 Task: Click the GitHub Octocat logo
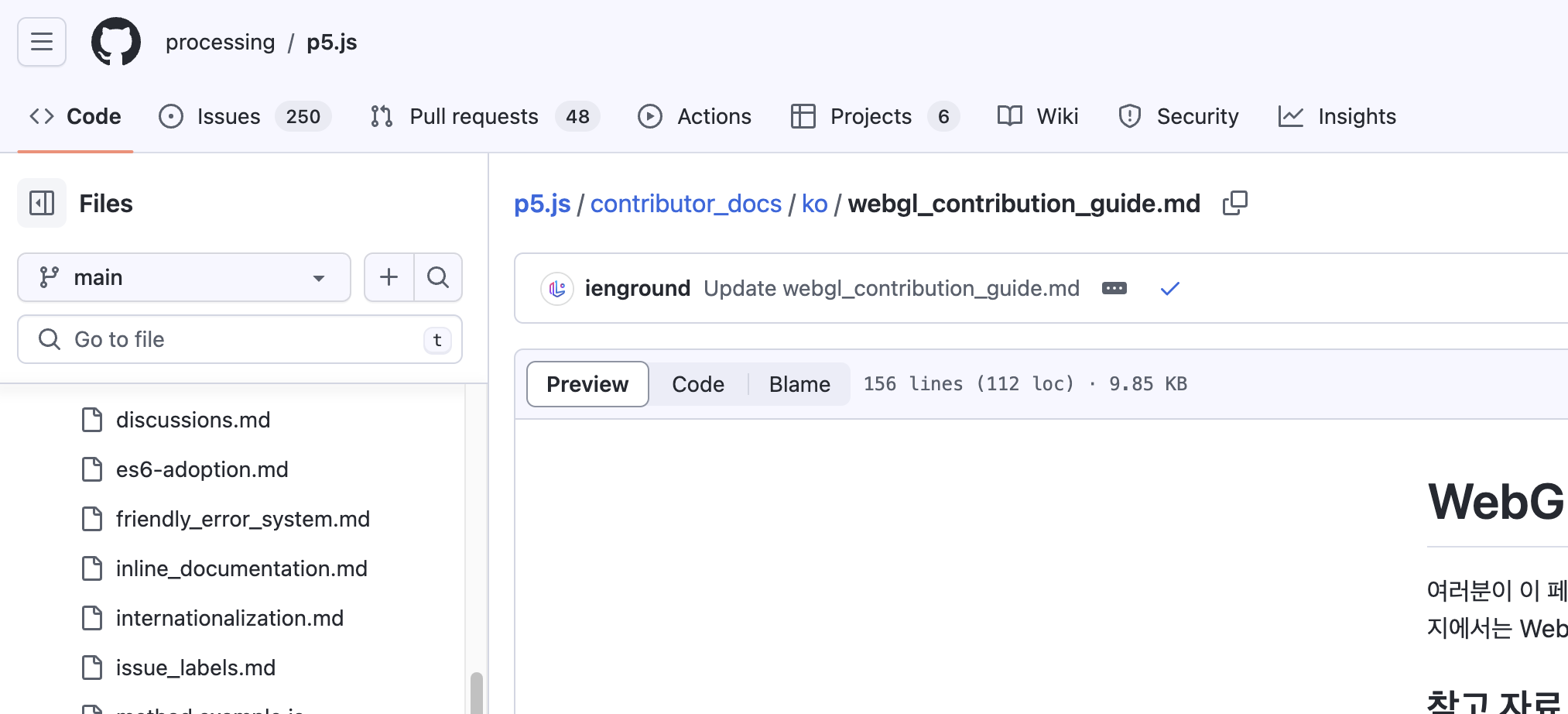coord(116,42)
